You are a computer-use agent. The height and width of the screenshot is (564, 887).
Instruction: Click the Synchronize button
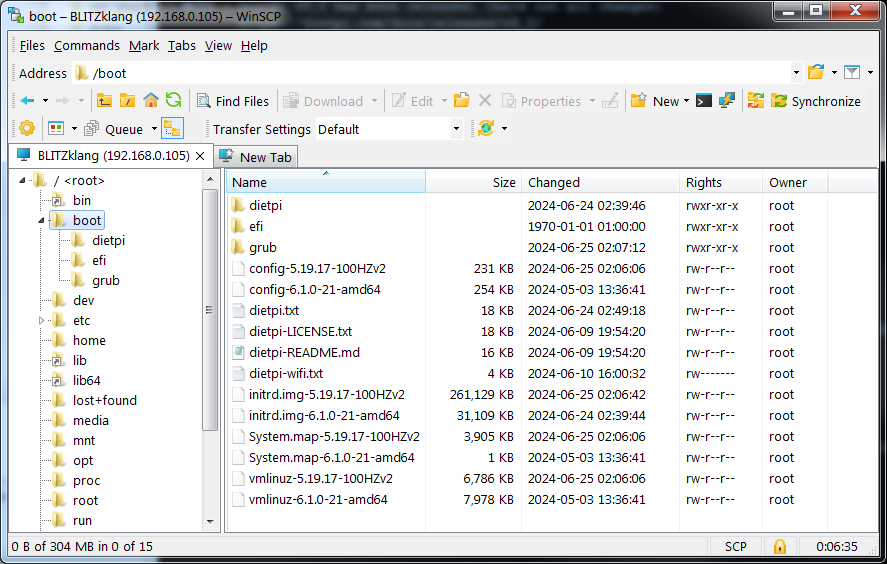[815, 101]
